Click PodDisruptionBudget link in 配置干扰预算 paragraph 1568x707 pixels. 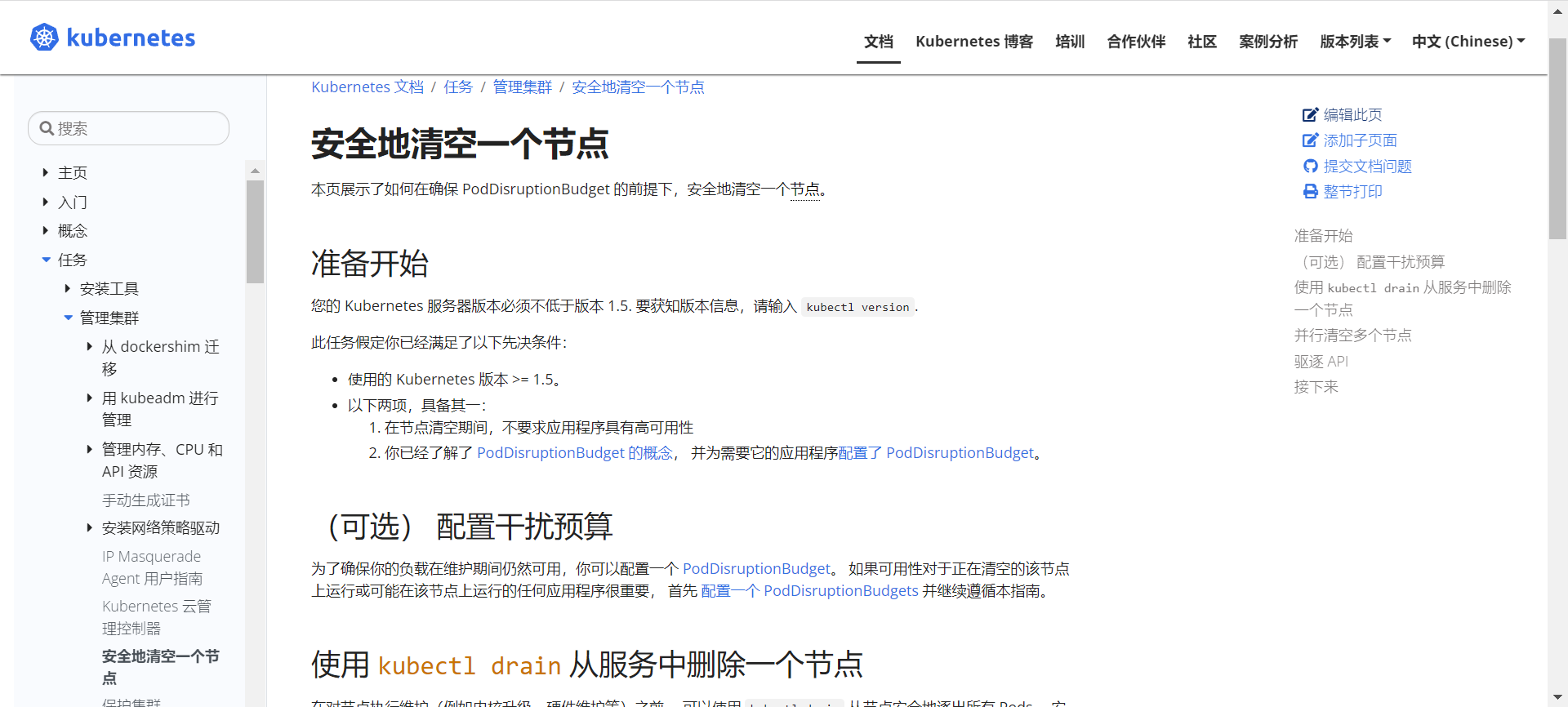click(756, 568)
